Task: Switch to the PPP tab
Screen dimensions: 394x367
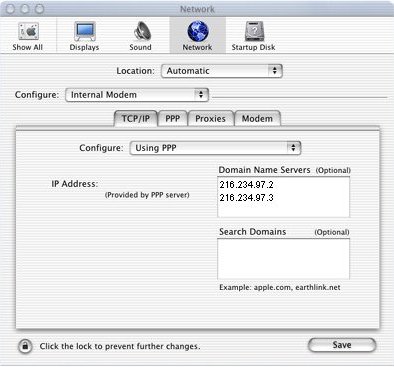Action: (x=173, y=119)
